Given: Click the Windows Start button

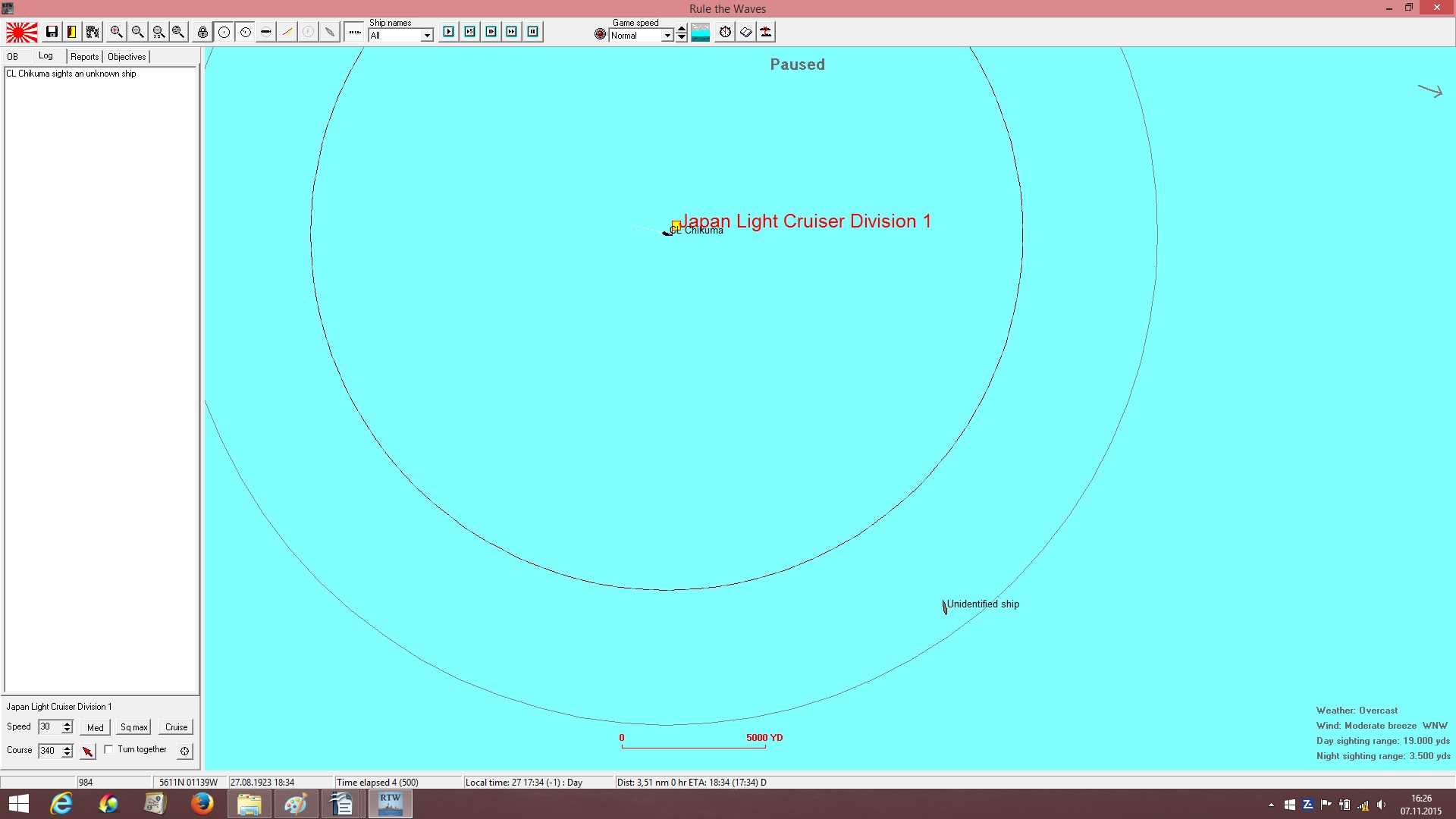Looking at the screenshot, I should (x=18, y=804).
